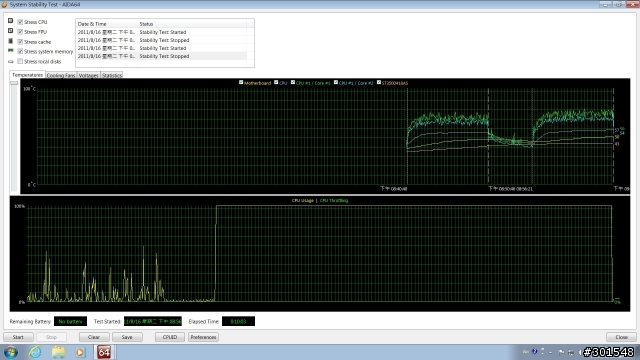Screen dimensions: 640x360
Task: Click the Test Started value field
Action: pyautogui.click(x=153, y=322)
